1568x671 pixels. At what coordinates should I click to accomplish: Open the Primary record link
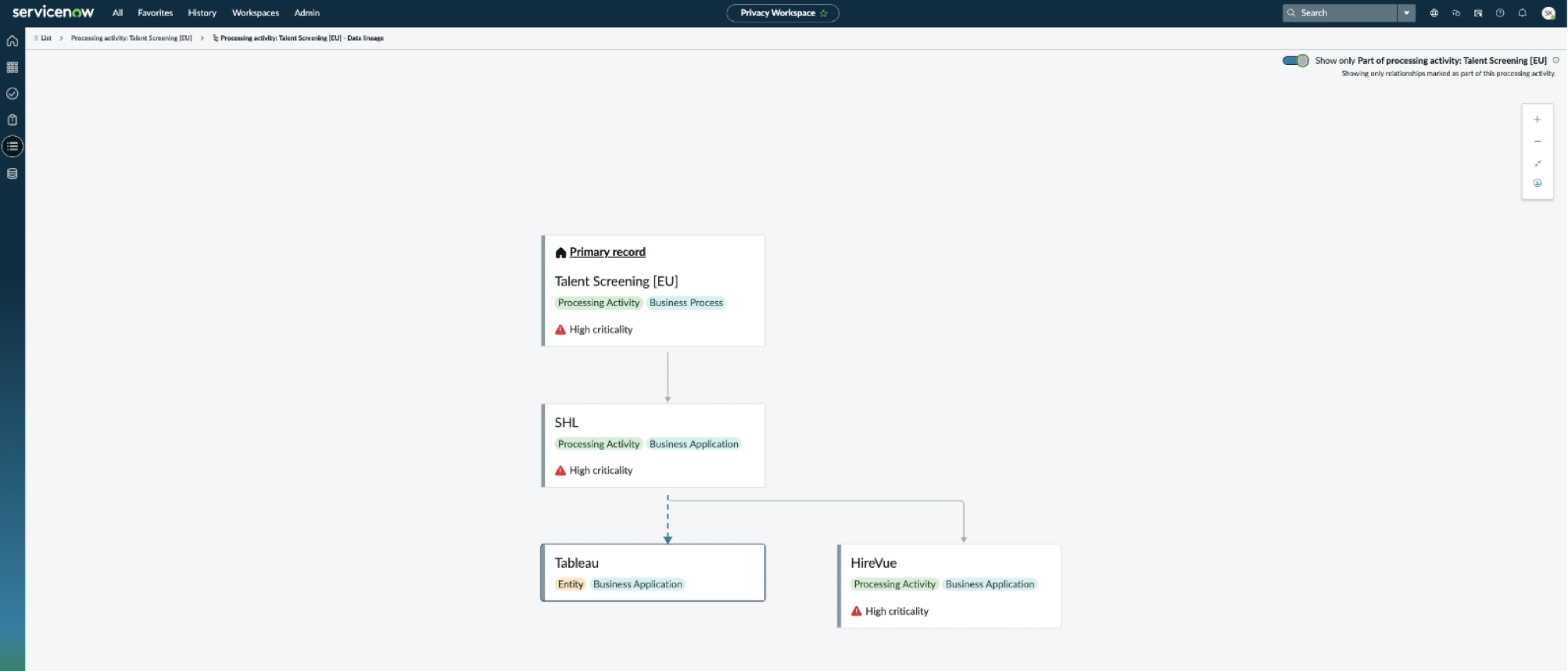(x=607, y=252)
